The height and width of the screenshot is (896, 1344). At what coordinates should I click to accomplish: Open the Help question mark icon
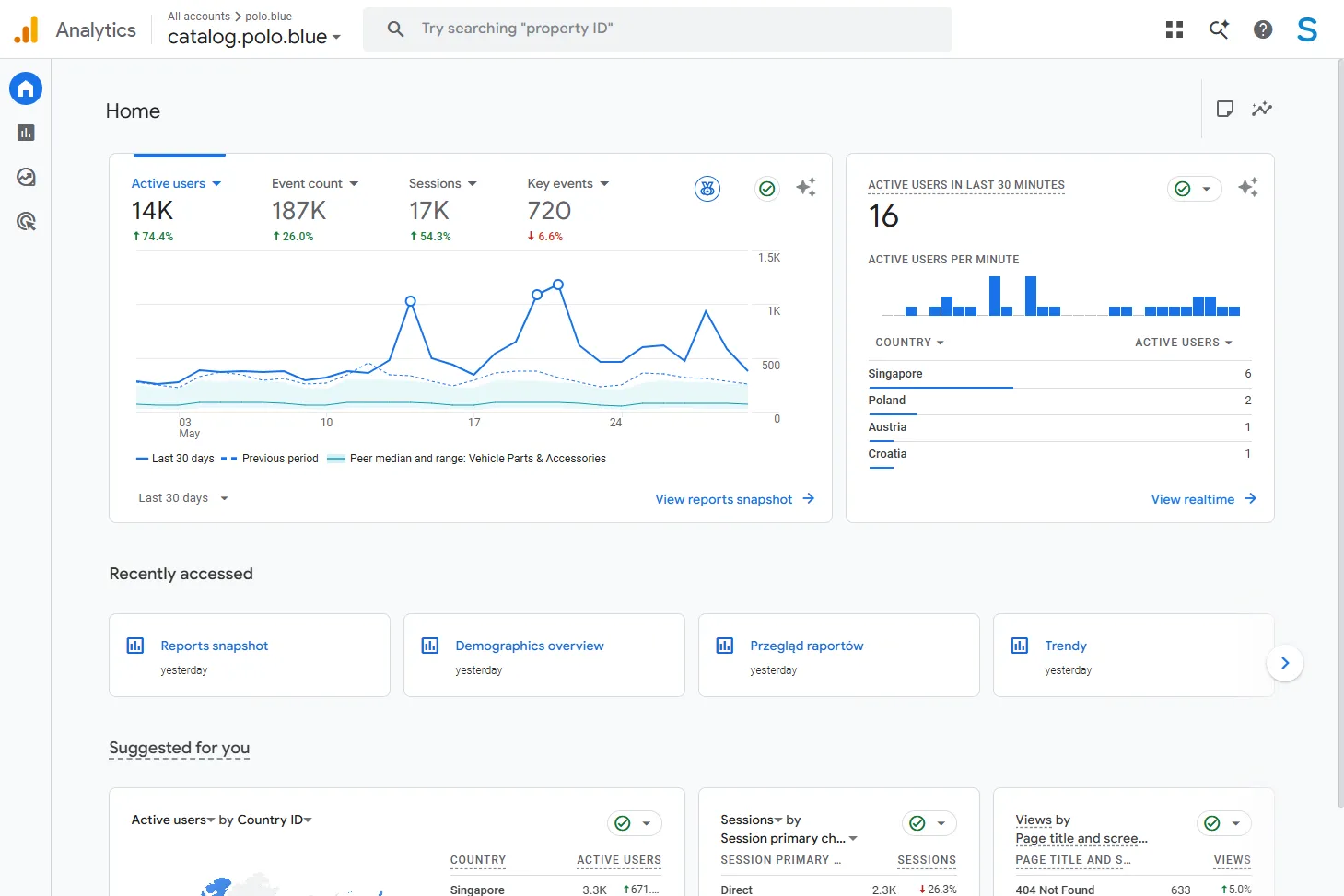pos(1263,29)
